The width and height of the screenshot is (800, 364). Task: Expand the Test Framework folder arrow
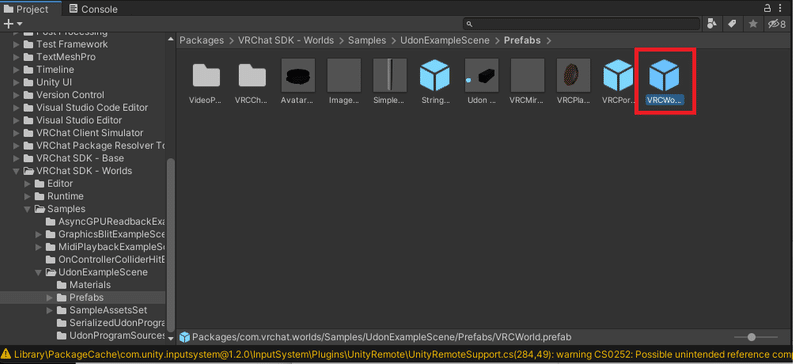tap(16, 44)
